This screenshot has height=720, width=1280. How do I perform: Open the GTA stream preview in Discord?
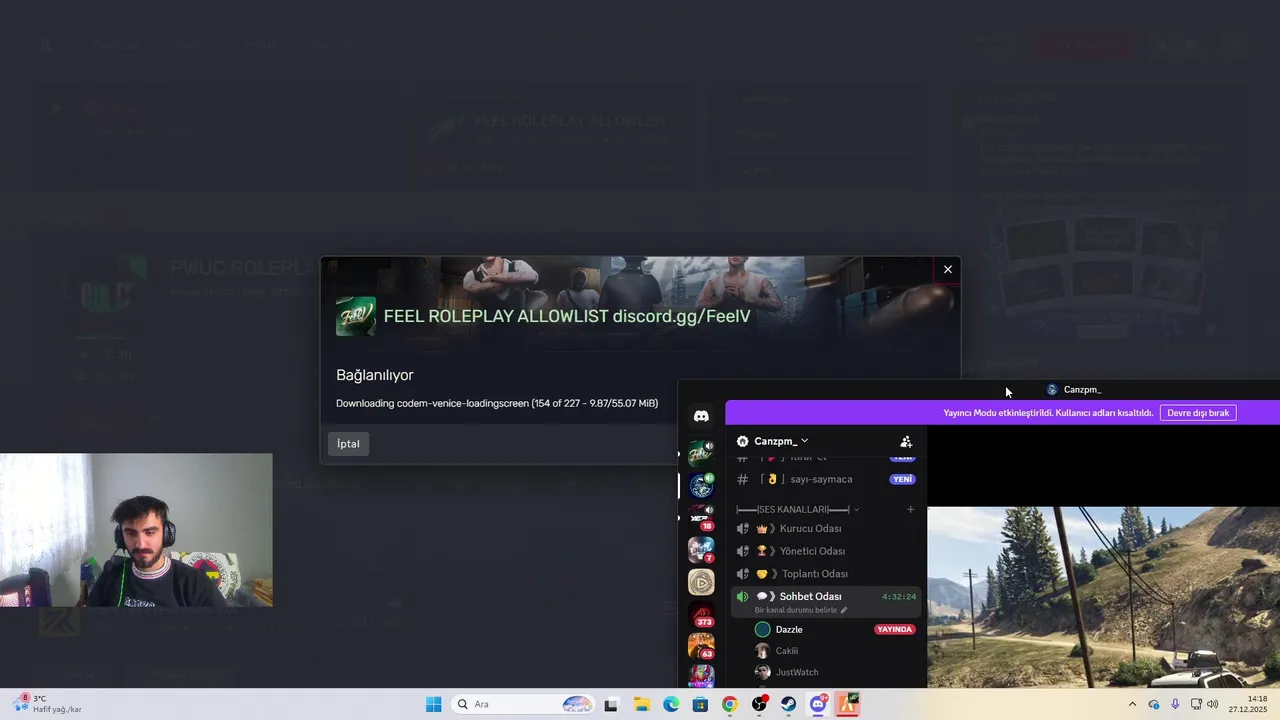coord(1103,597)
